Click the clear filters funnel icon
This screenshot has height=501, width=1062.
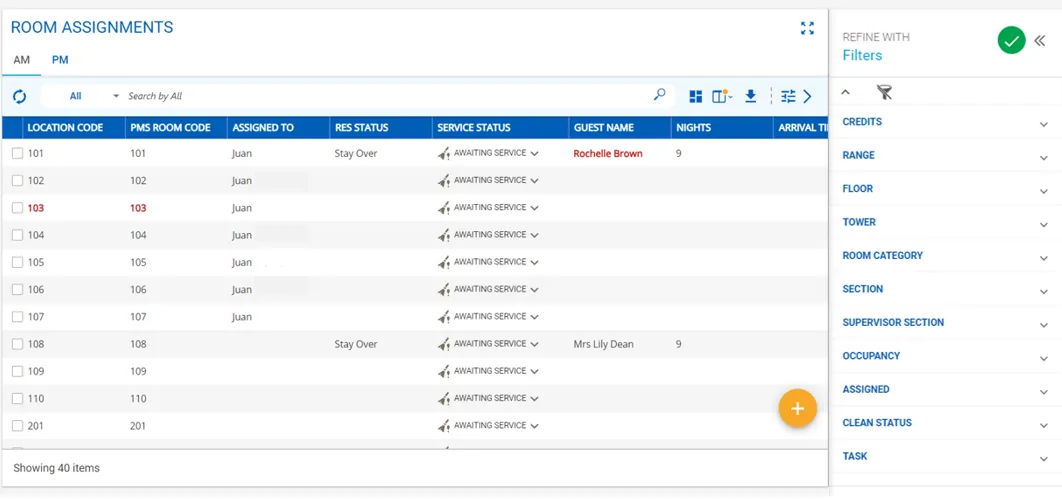pos(884,93)
